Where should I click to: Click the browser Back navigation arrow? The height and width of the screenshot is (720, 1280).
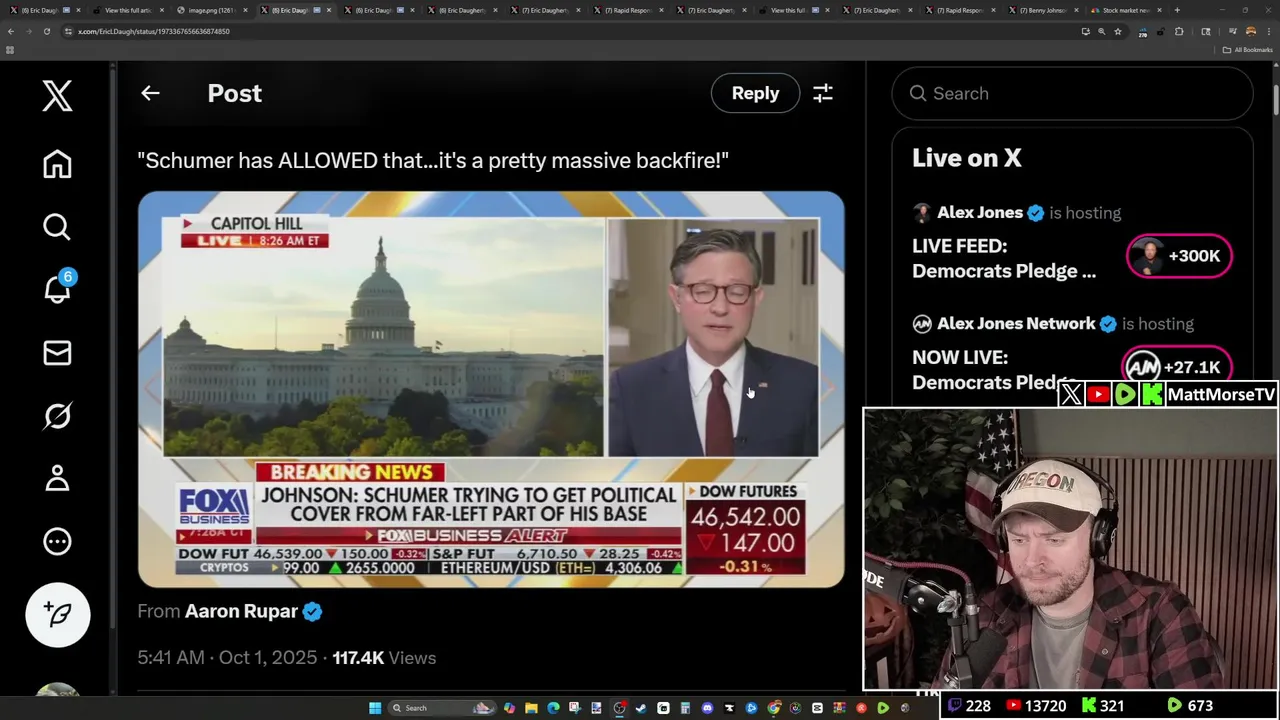[11, 31]
